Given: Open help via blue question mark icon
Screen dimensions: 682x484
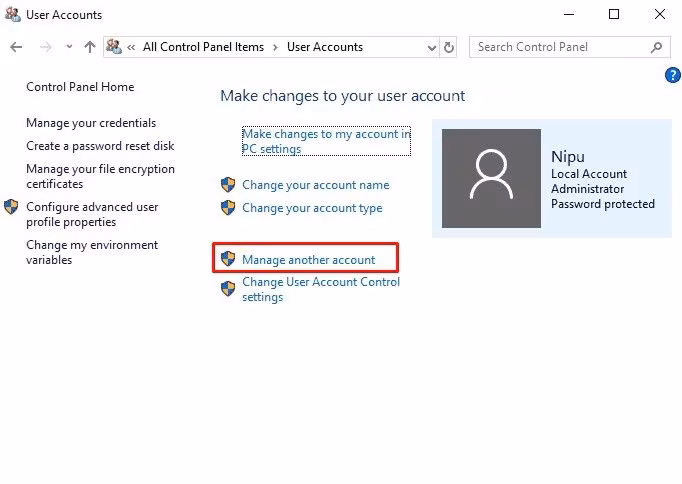Looking at the screenshot, I should pyautogui.click(x=673, y=76).
